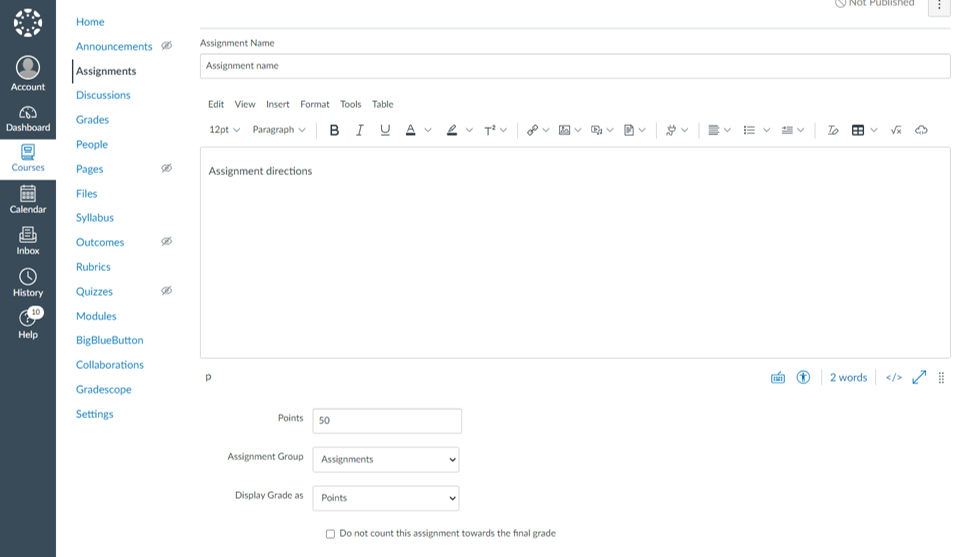
Task: Click the hidden eye icon beside Outcomes
Action: [166, 242]
